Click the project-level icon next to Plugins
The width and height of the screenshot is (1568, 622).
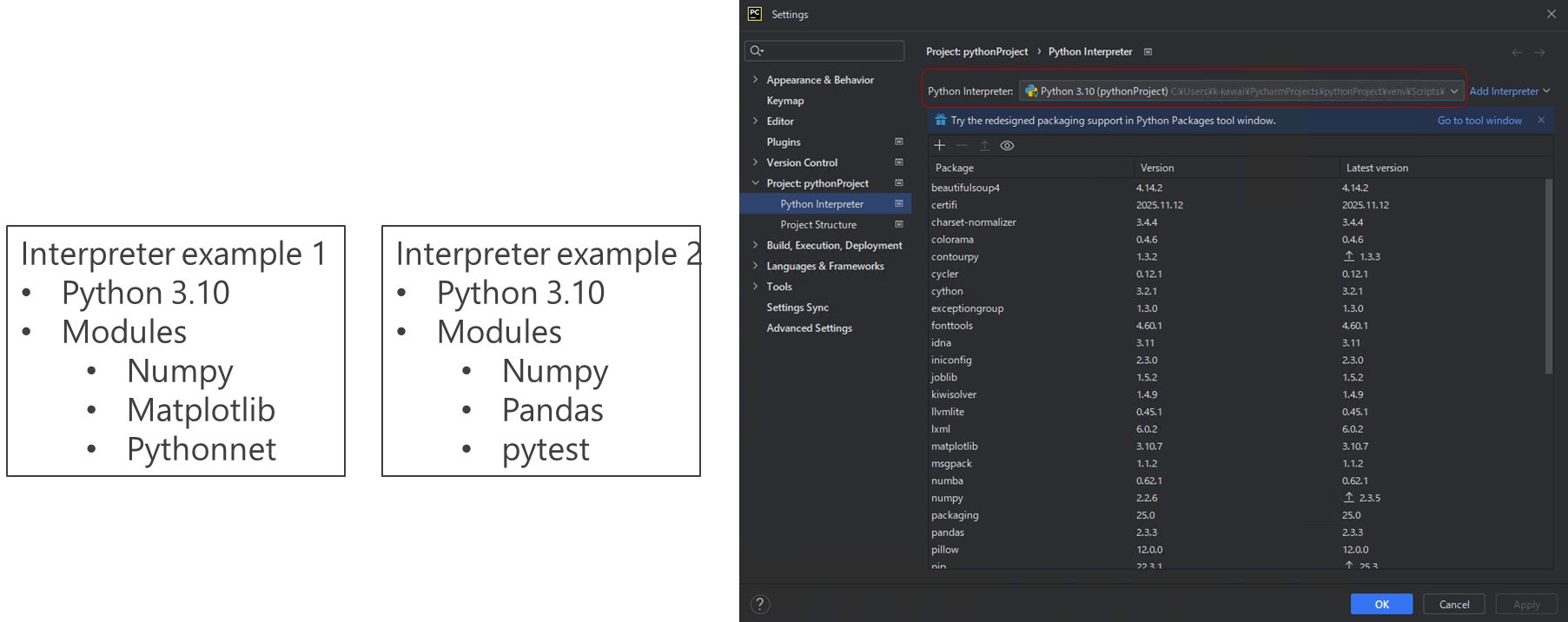point(899,142)
